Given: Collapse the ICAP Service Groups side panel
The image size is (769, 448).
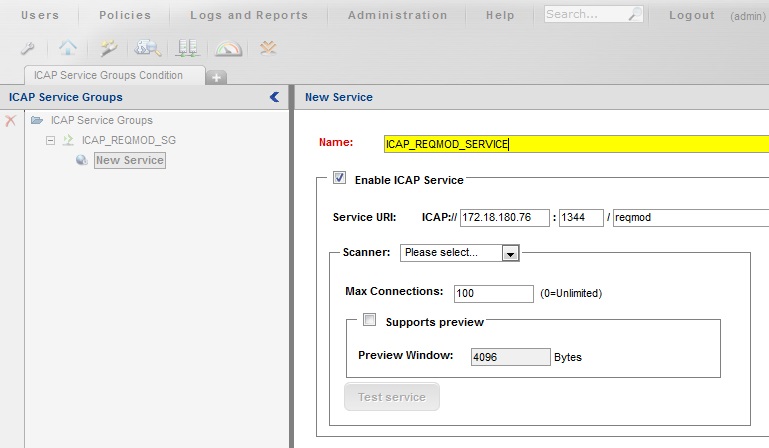Looking at the screenshot, I should click(275, 97).
